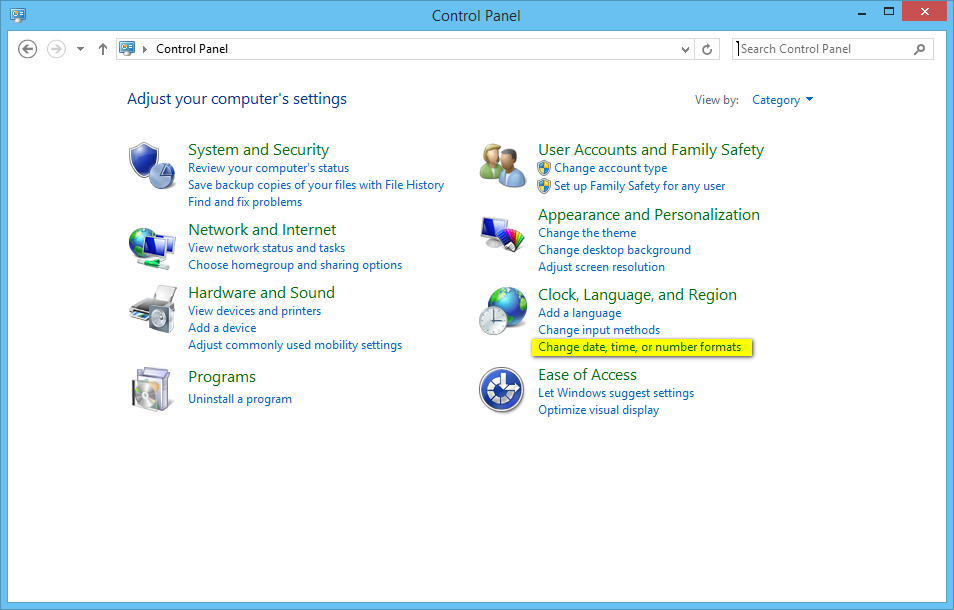This screenshot has width=954, height=610.
Task: Open Uninstall a program link
Action: click(240, 399)
